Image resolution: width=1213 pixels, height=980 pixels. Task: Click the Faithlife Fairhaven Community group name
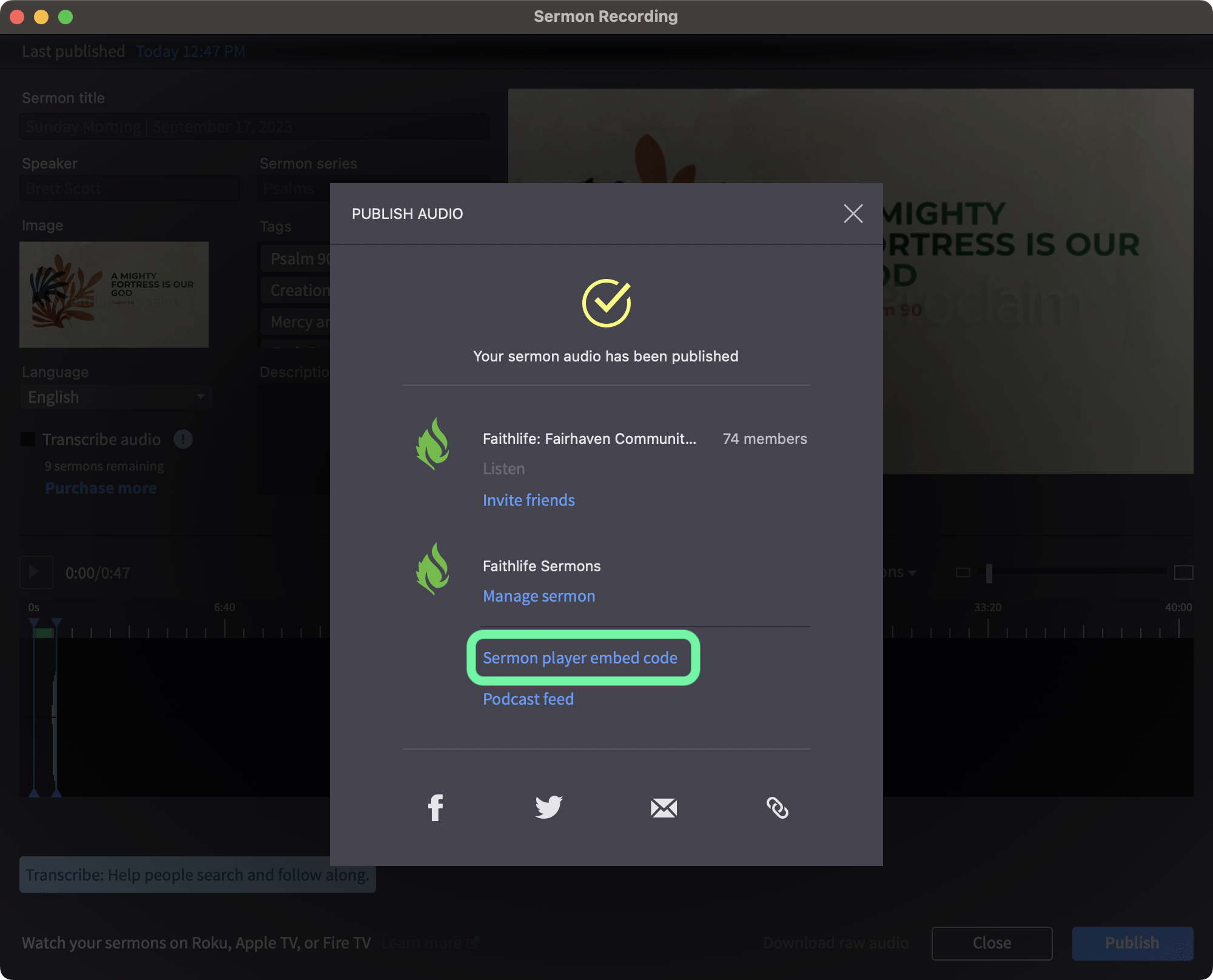coord(590,438)
